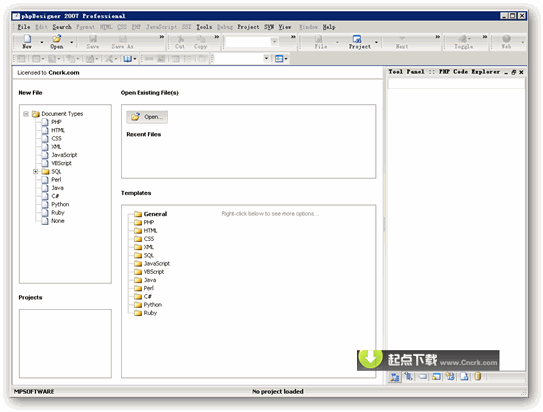Click the Copy toolbar icon
The image size is (543, 412).
201,38
